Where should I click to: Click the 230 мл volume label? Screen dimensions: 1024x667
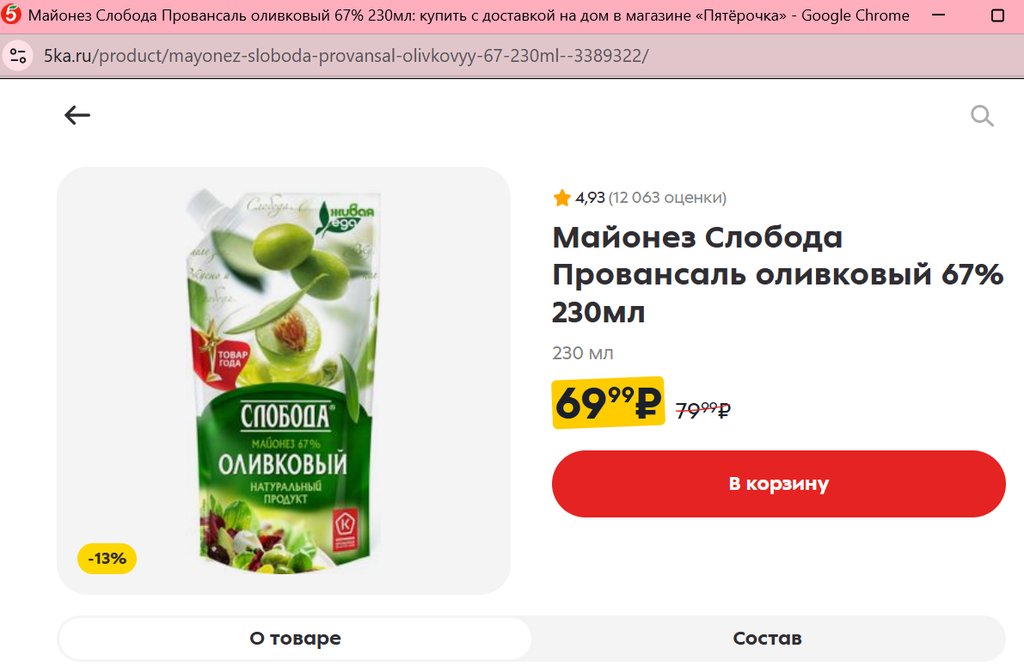(583, 353)
